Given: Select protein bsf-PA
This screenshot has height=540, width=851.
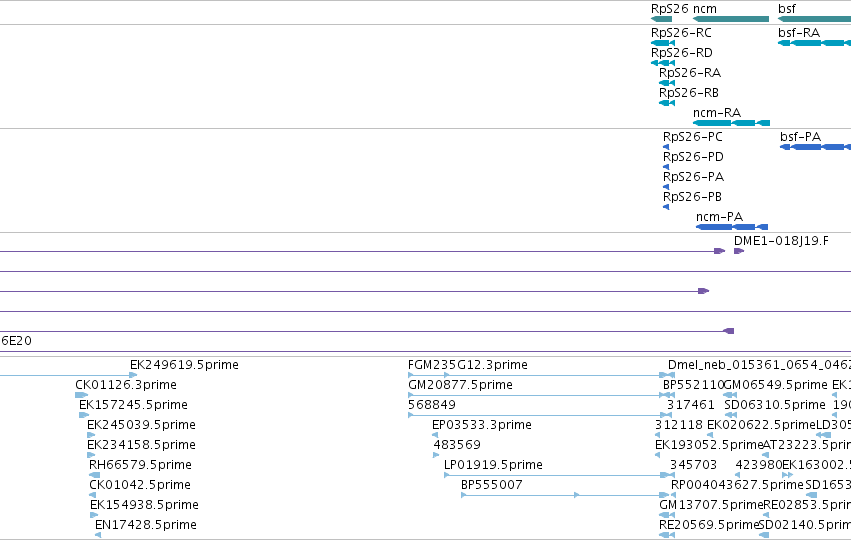Looking at the screenshot, I should click(801, 137).
